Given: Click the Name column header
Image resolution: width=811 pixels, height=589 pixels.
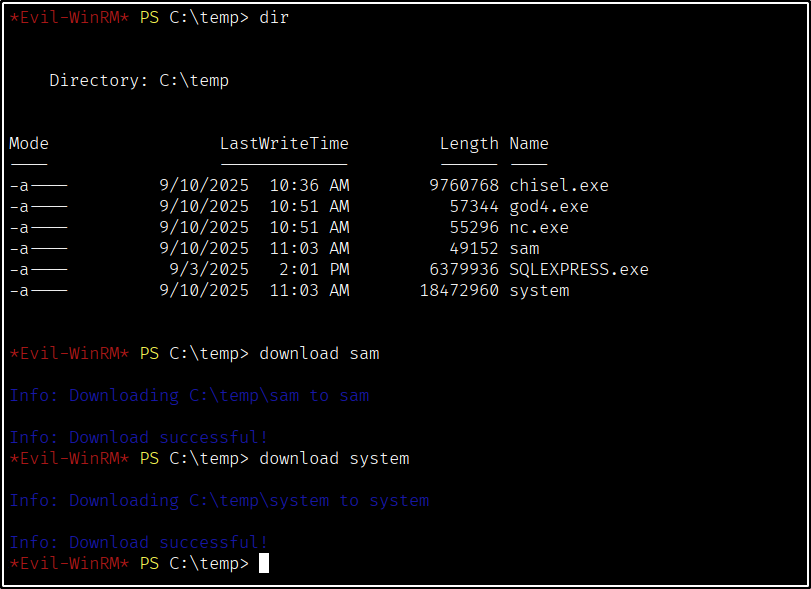Looking at the screenshot, I should click(x=528, y=144).
